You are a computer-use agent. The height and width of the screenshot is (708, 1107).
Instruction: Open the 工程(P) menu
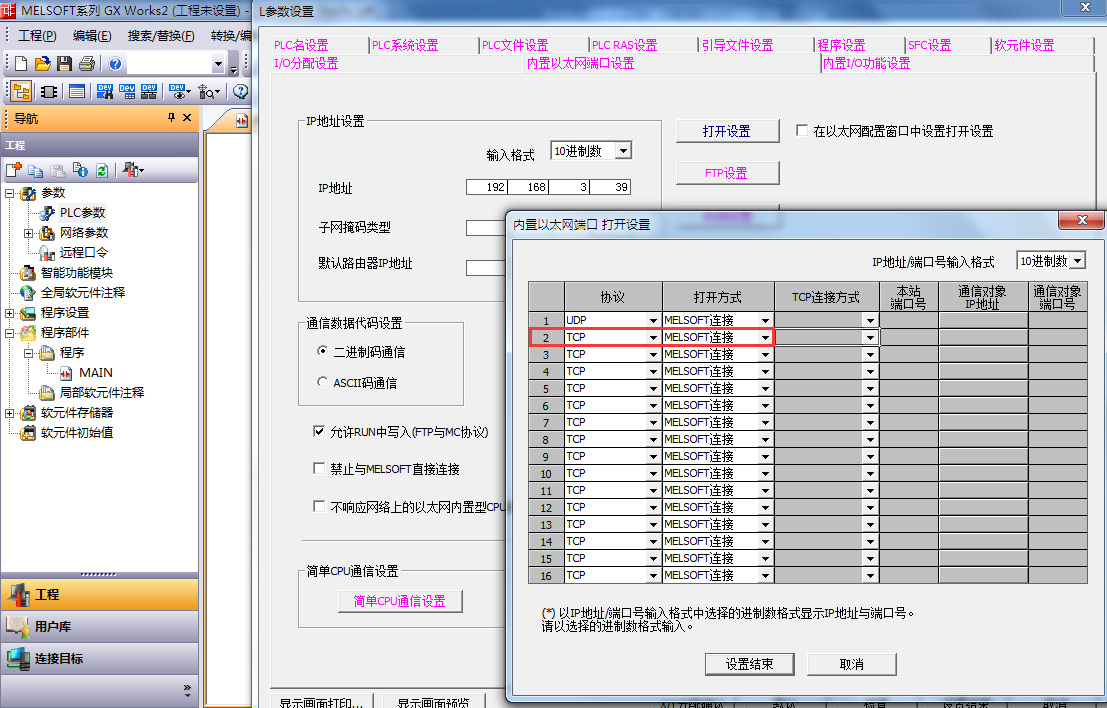(x=37, y=35)
